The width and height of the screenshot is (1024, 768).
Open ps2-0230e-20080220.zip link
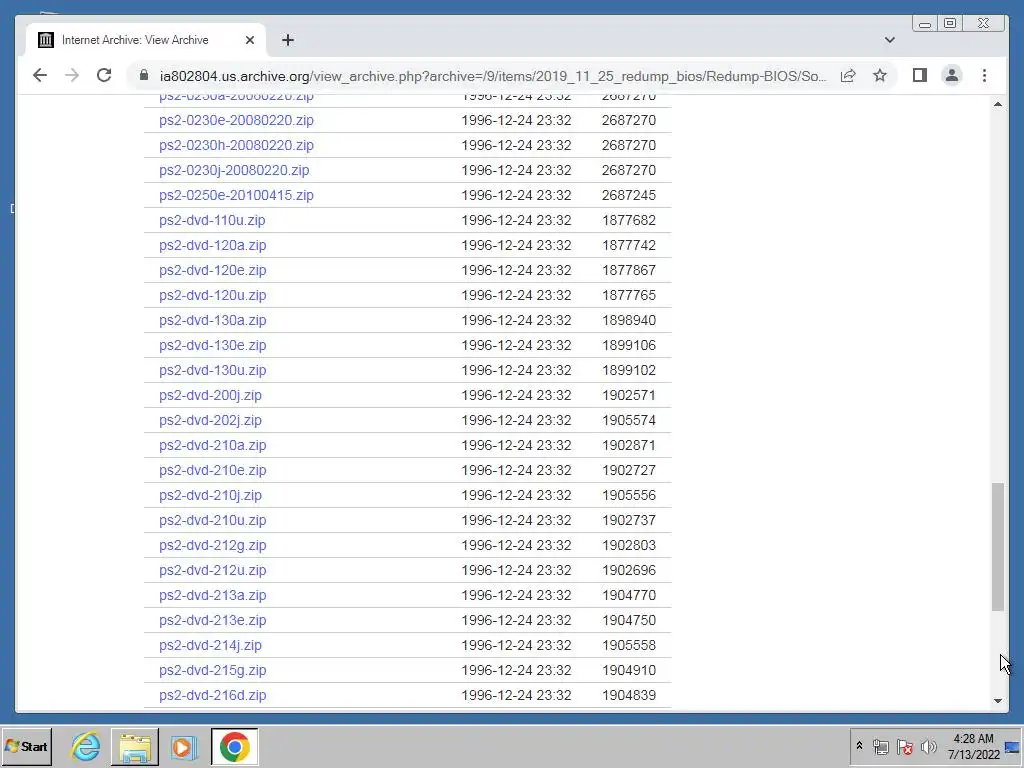[236, 120]
